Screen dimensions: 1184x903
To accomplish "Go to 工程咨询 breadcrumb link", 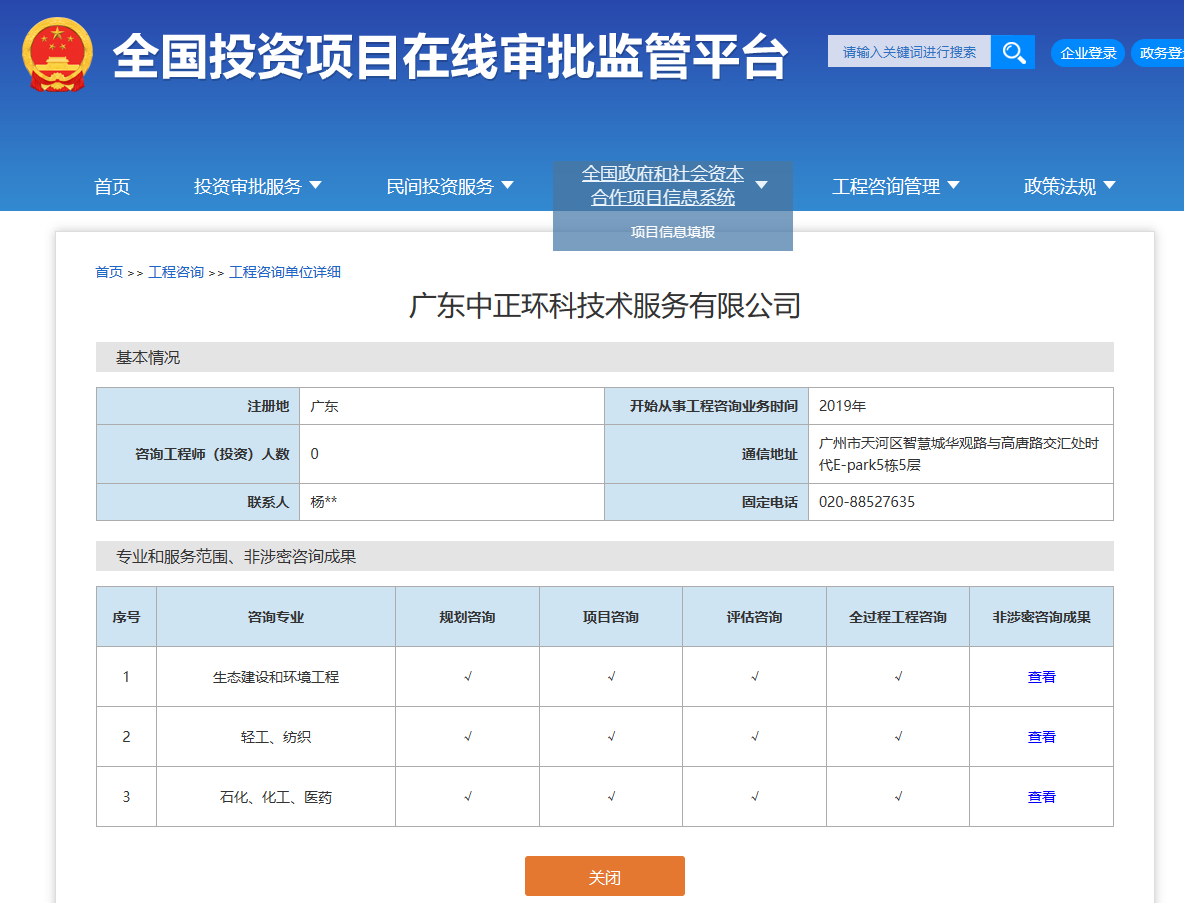I will point(176,272).
